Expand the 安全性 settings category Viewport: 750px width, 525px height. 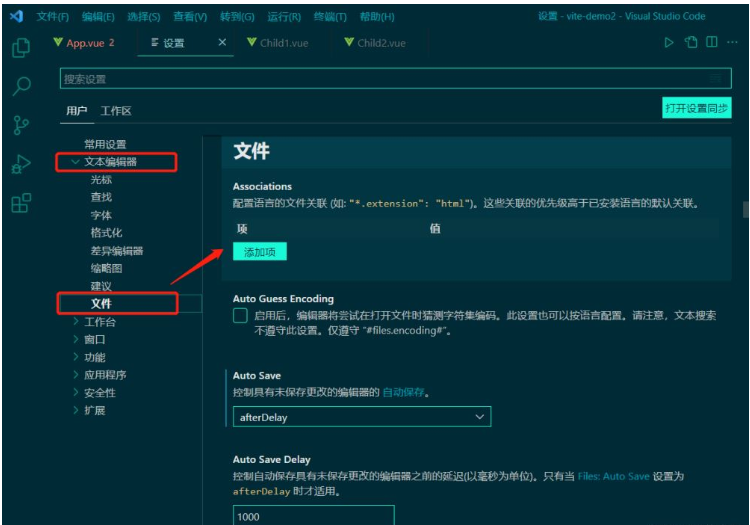tap(75, 393)
